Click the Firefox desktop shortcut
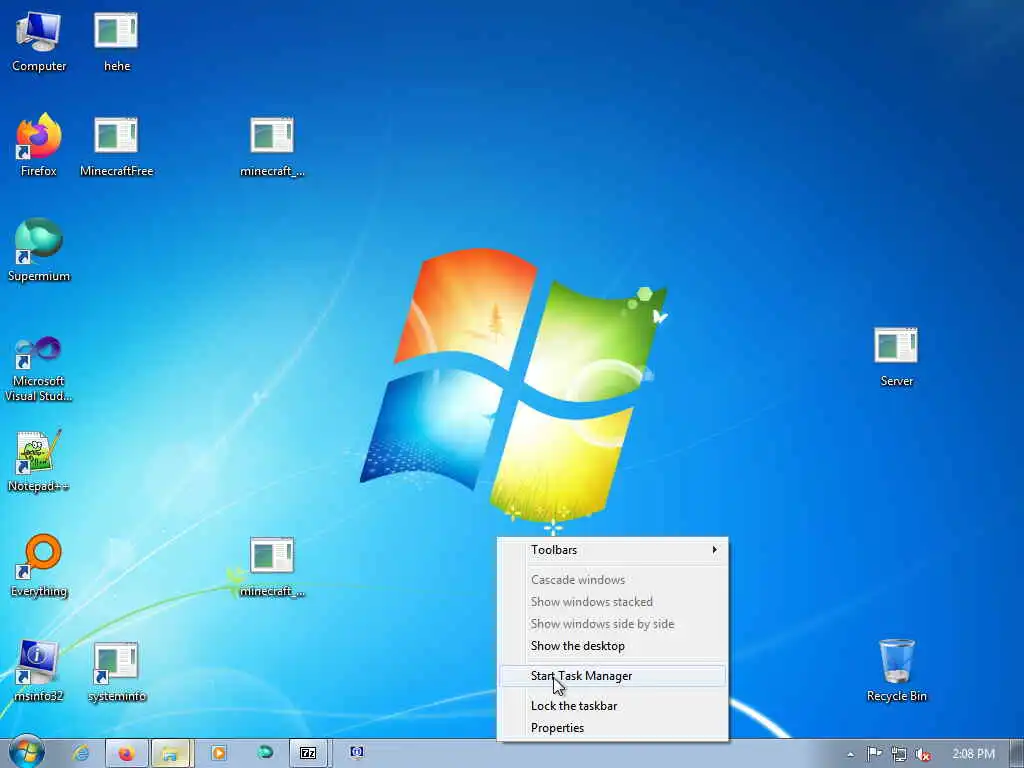 [39, 146]
